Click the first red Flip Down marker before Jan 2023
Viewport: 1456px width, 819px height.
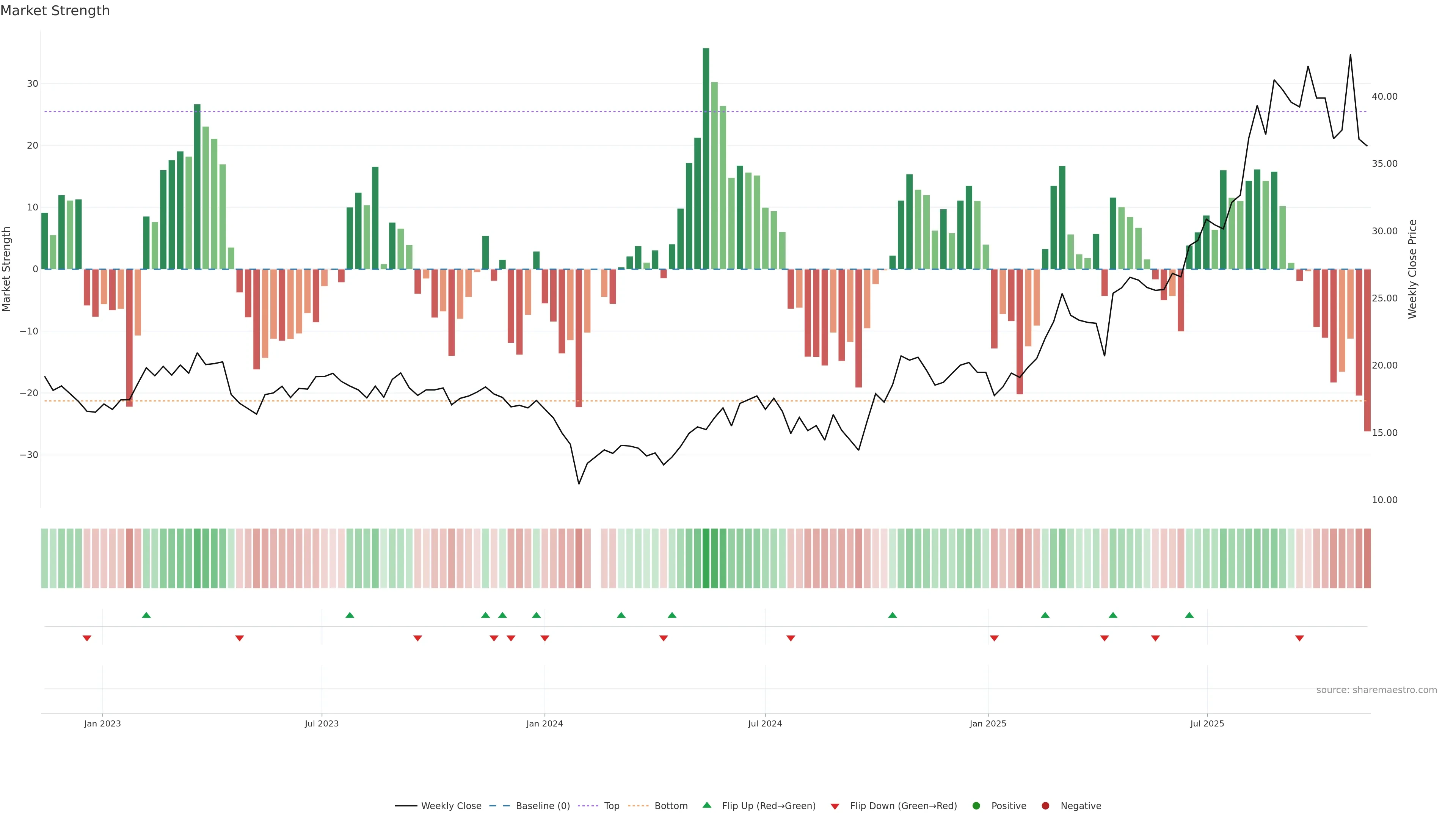87,638
